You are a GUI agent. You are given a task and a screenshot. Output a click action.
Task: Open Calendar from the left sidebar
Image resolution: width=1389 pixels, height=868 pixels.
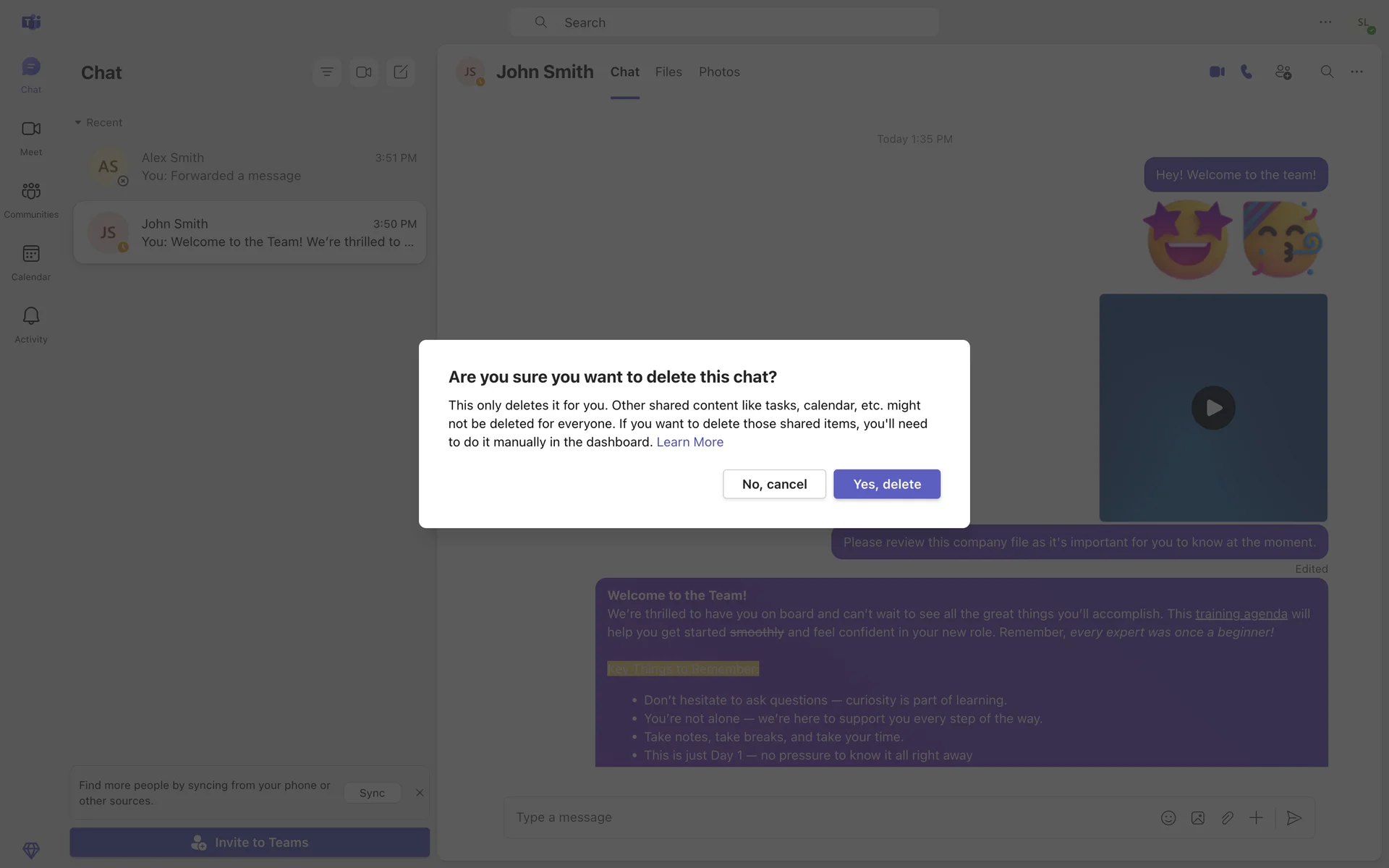pyautogui.click(x=31, y=262)
